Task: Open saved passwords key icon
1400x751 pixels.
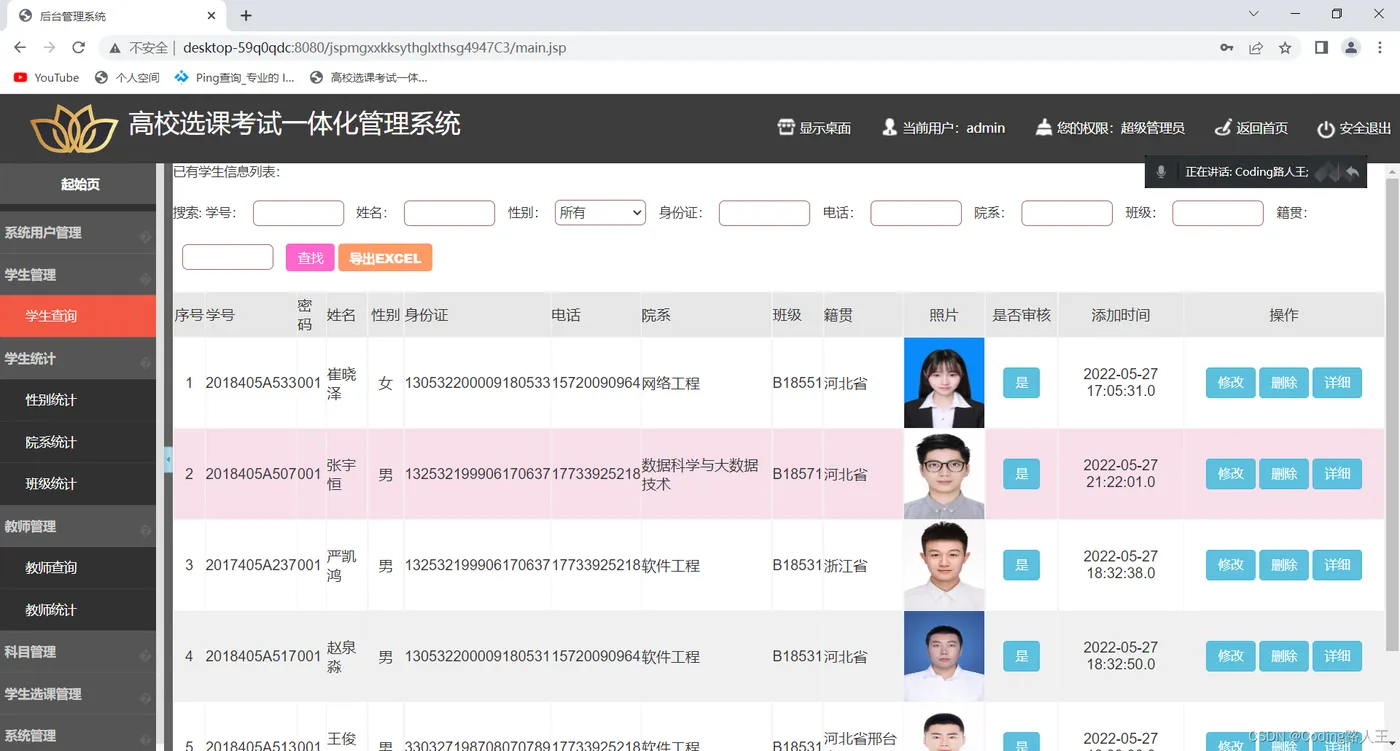Action: pos(1226,47)
